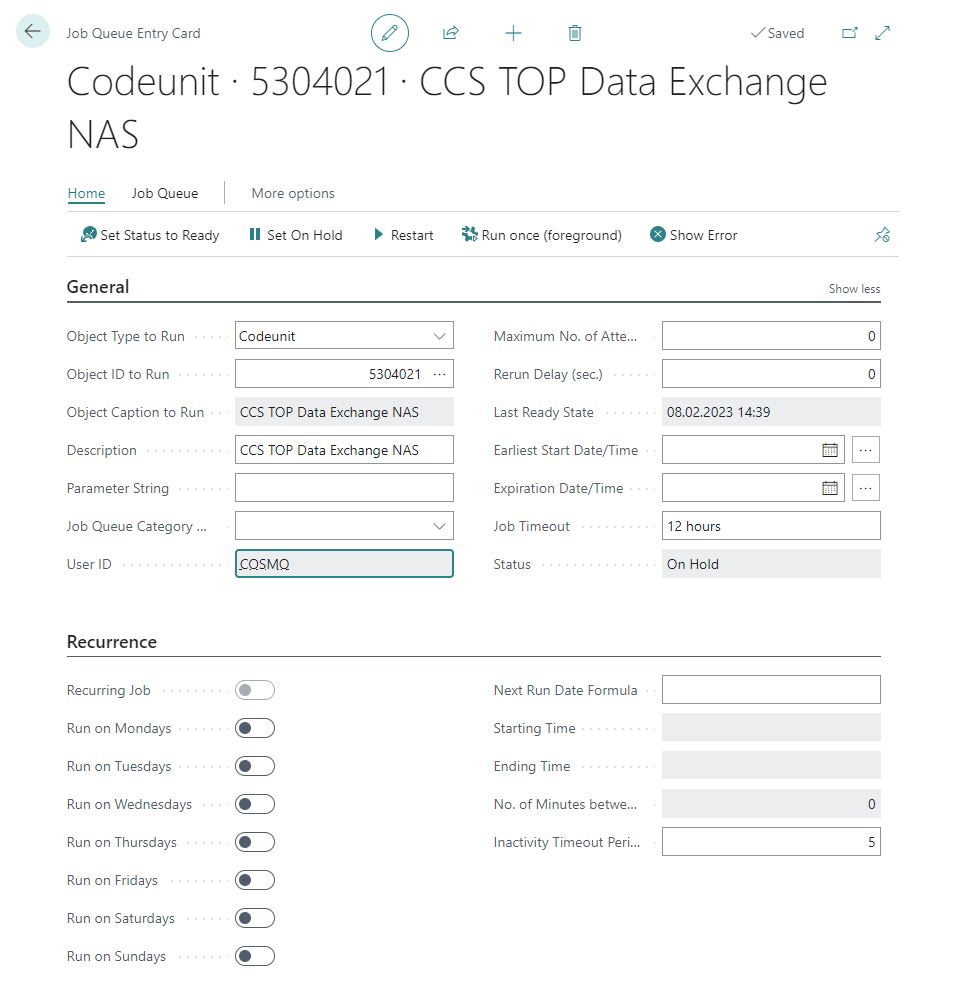Click the plus icon to create new entry
967x1000 pixels.
[513, 33]
